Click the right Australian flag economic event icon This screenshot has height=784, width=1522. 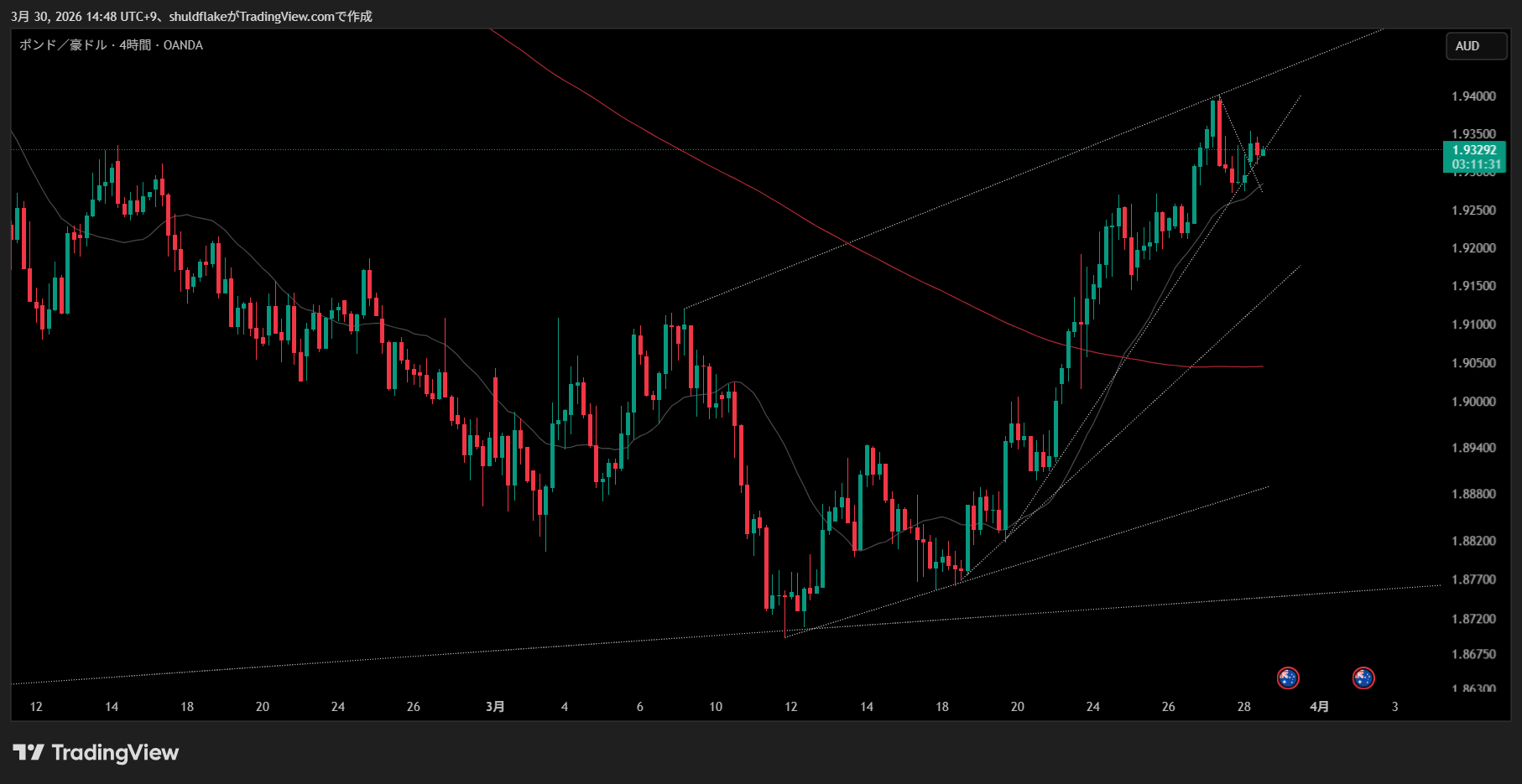(1363, 678)
